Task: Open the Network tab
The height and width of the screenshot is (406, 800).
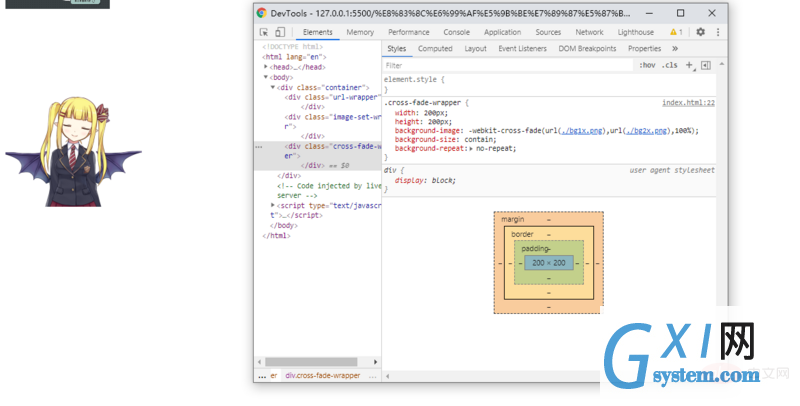Action: (589, 32)
